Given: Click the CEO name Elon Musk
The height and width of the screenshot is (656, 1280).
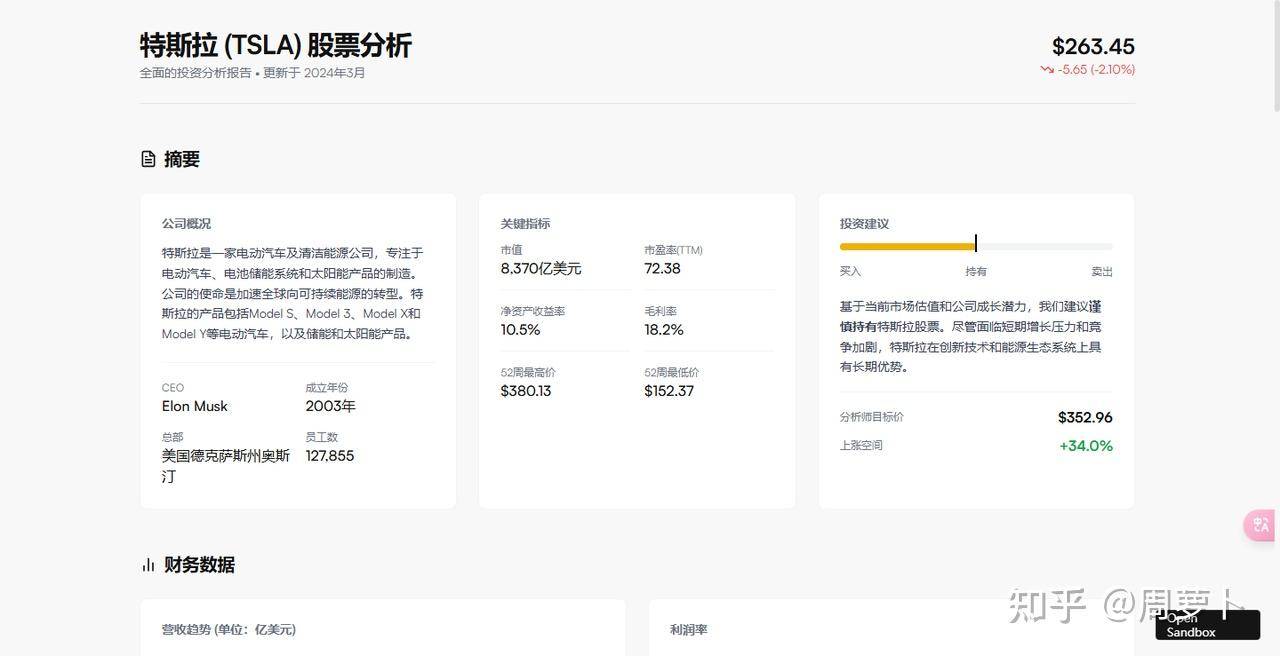Looking at the screenshot, I should pyautogui.click(x=195, y=406).
